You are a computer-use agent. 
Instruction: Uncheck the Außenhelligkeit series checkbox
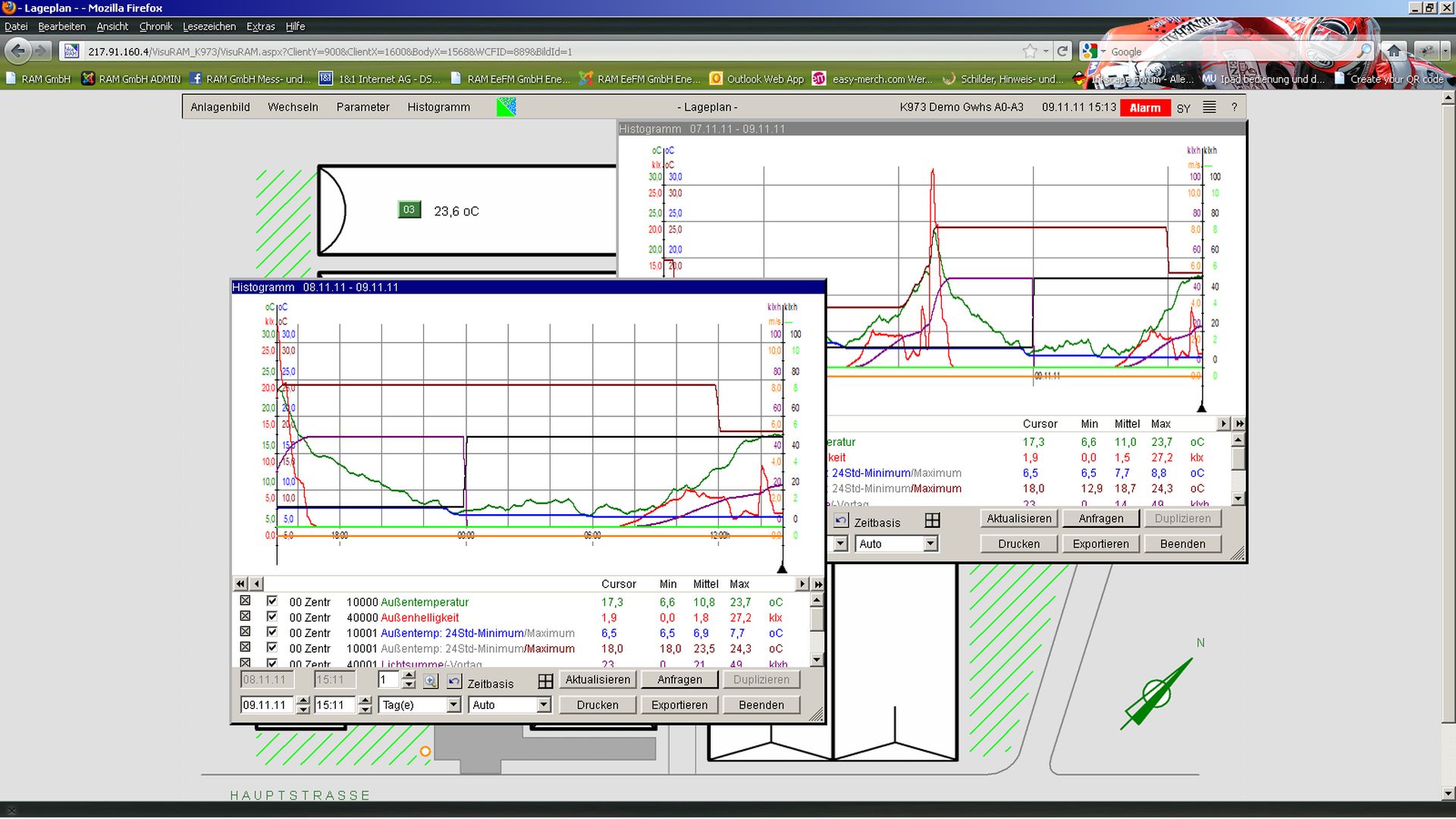pos(271,617)
